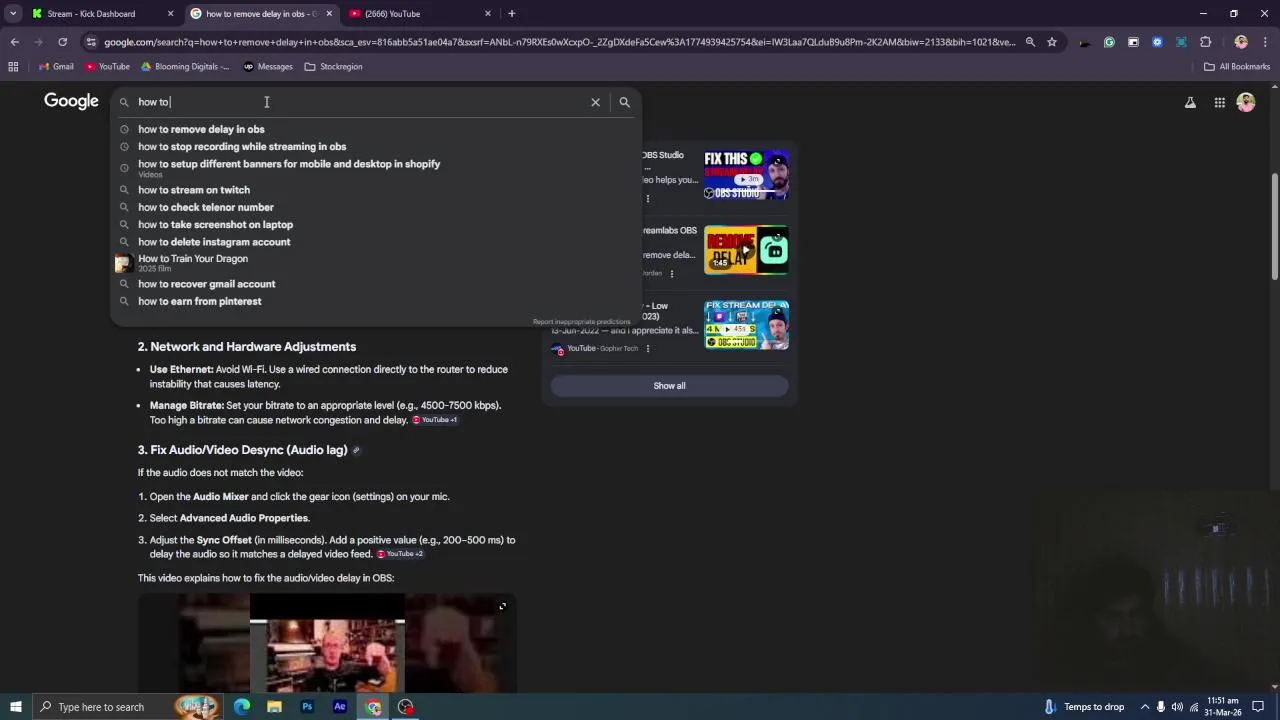
Task: Open the notification center icon
Action: tap(1258, 707)
